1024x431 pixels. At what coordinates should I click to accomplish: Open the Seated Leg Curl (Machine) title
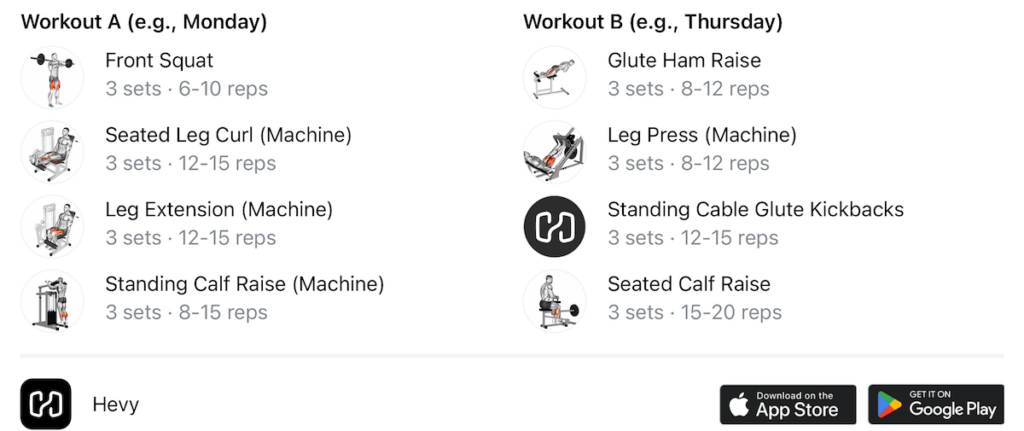(229, 135)
